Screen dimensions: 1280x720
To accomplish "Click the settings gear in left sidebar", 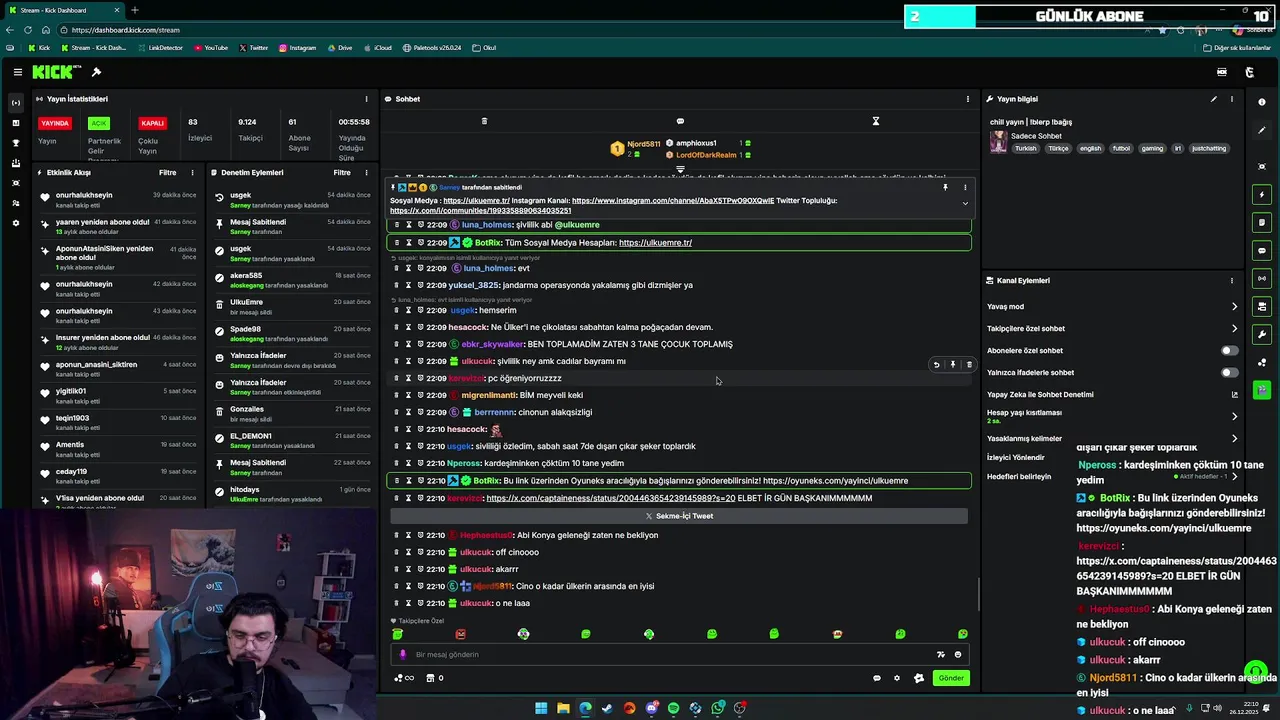I will pos(15,223).
